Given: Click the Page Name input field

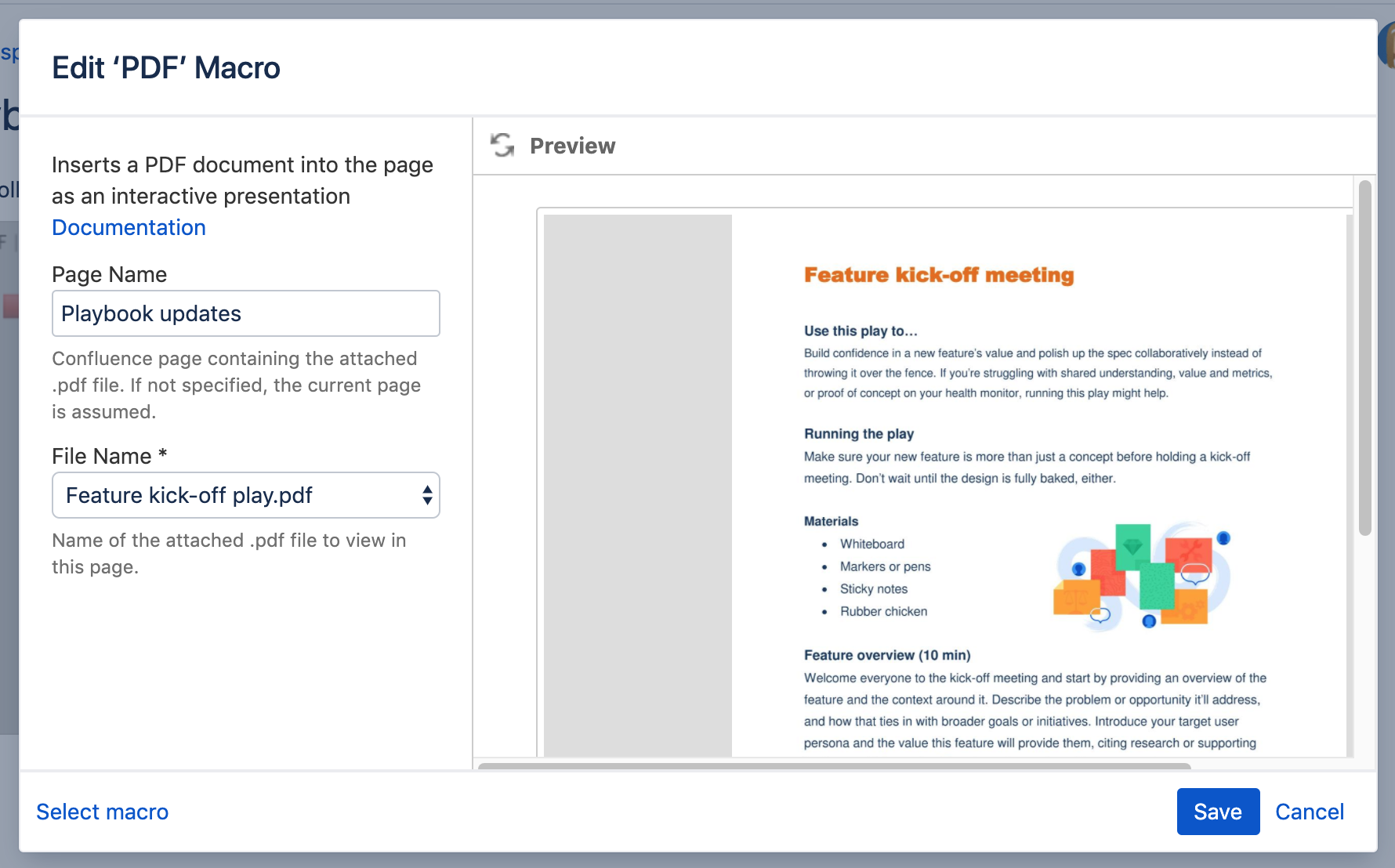Looking at the screenshot, I should point(246,313).
